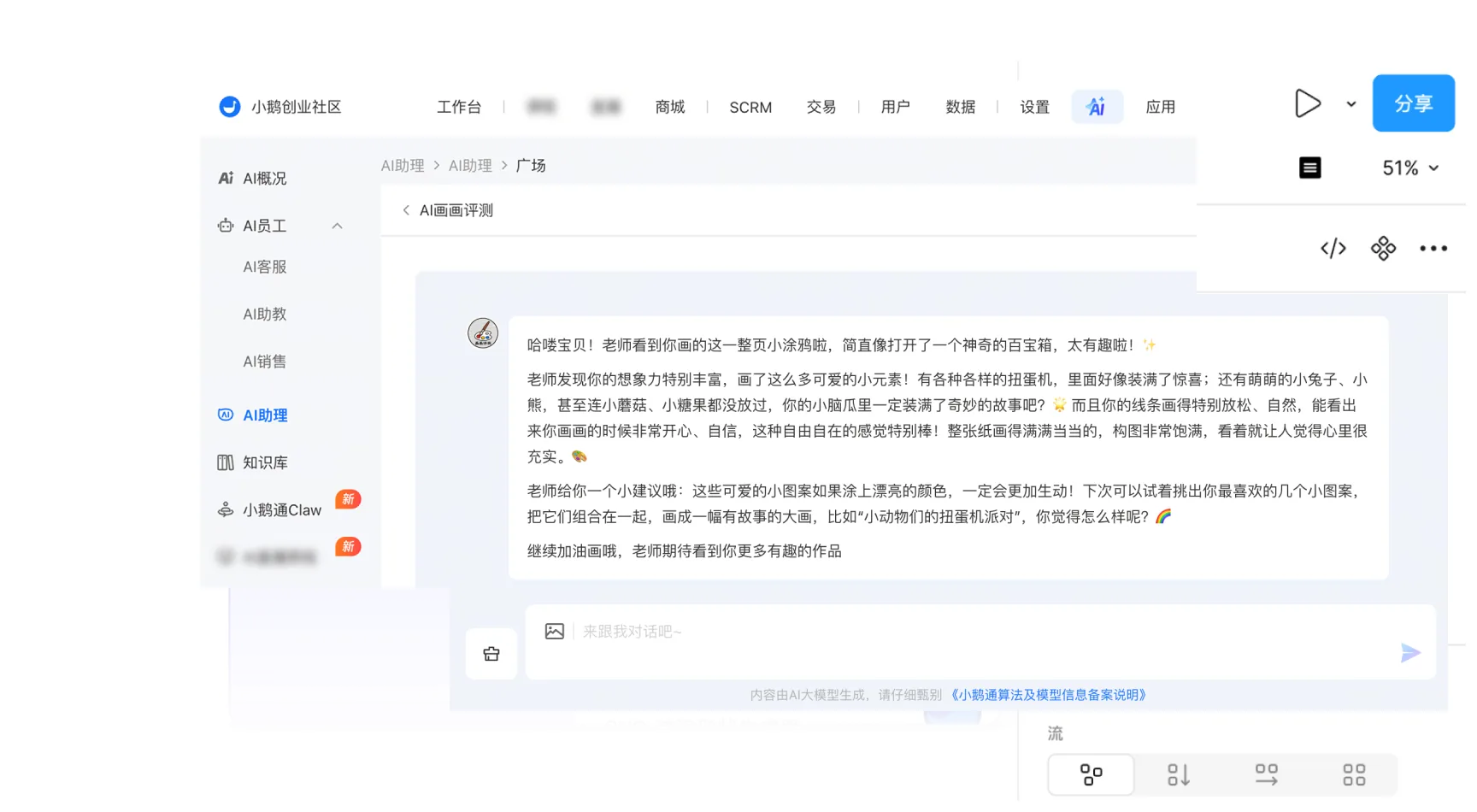Select AI销售 in the sidebar

(x=265, y=362)
